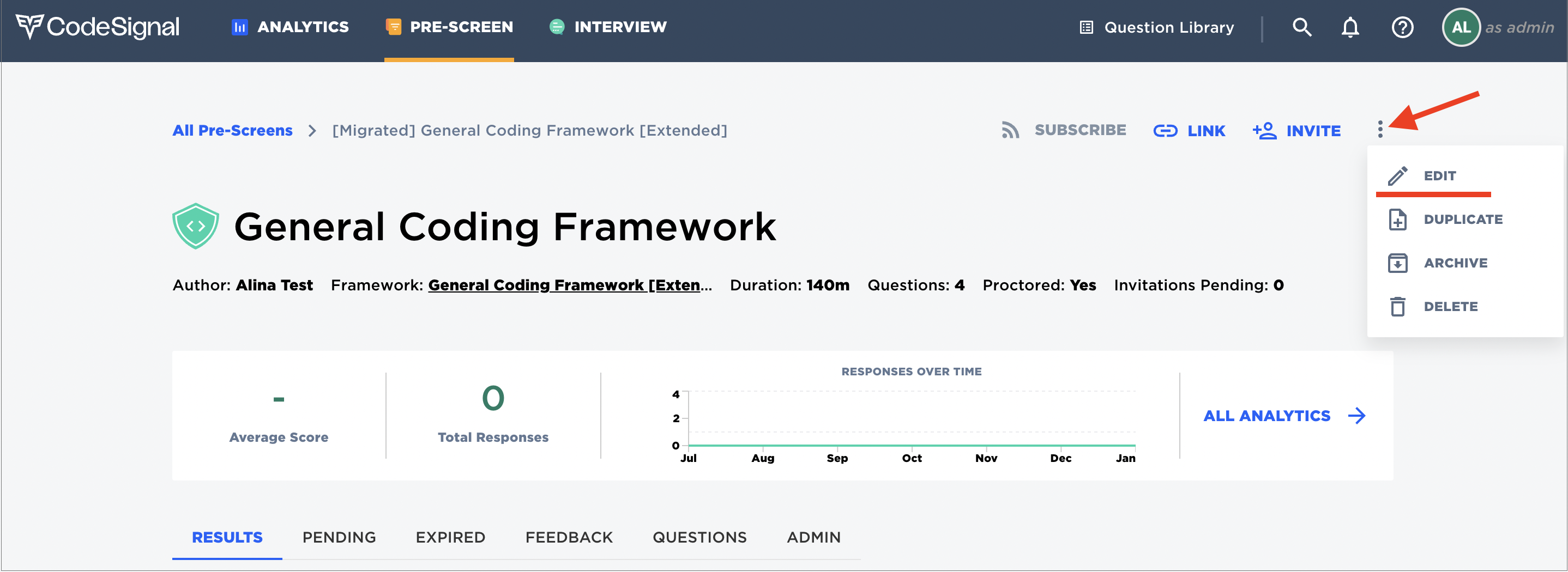Image resolution: width=1568 pixels, height=572 pixels.
Task: Open the three-dot overflow menu
Action: (1380, 129)
